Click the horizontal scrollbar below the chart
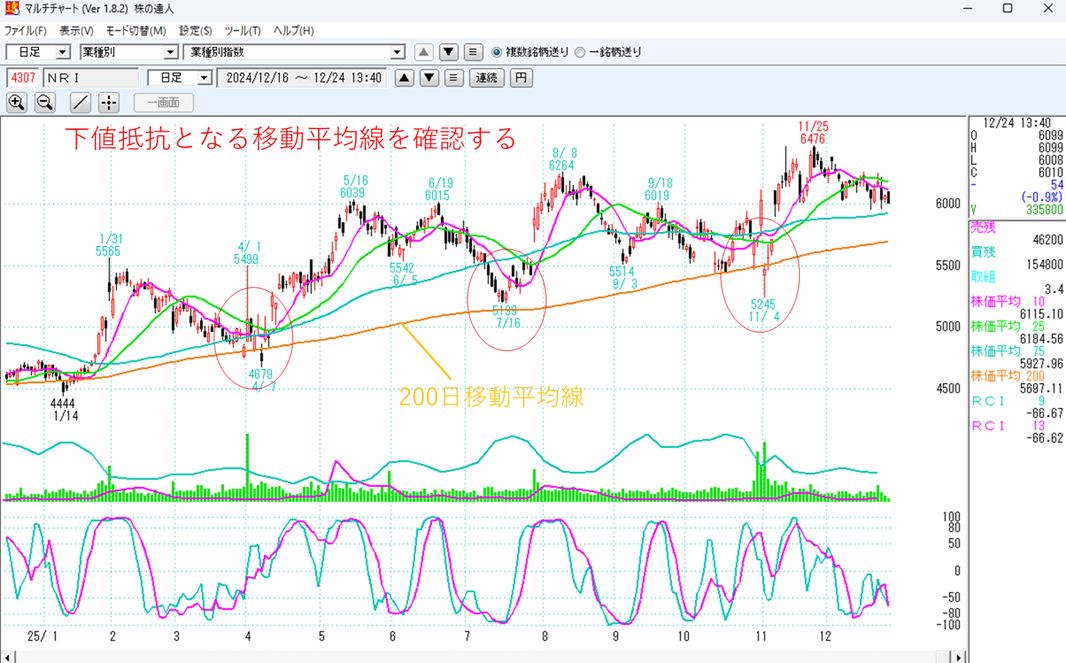 tap(480, 656)
